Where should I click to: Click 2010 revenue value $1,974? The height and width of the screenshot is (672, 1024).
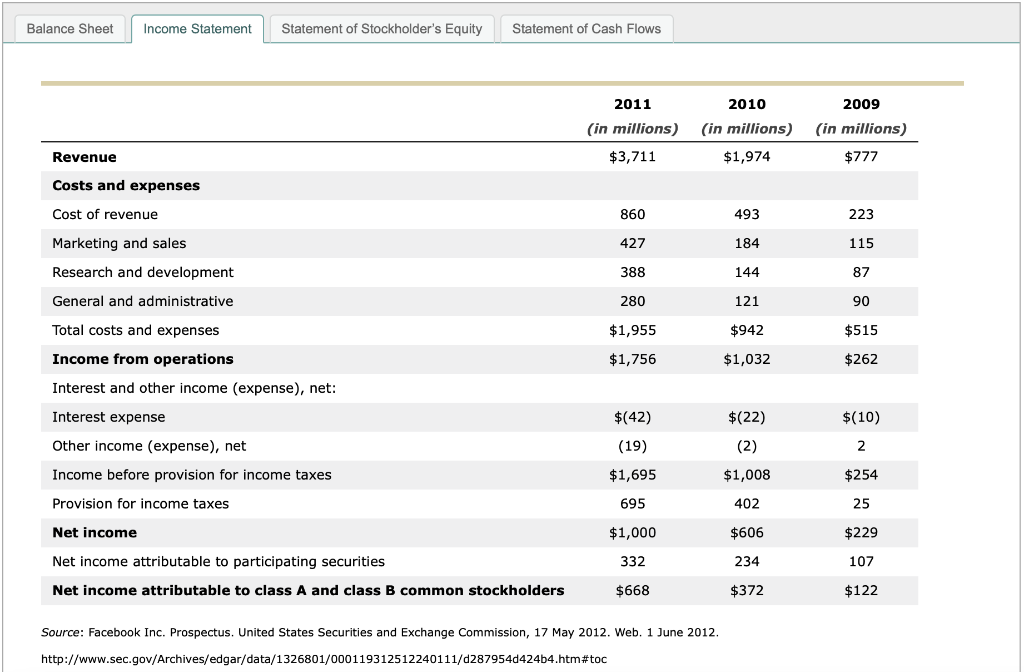point(746,157)
